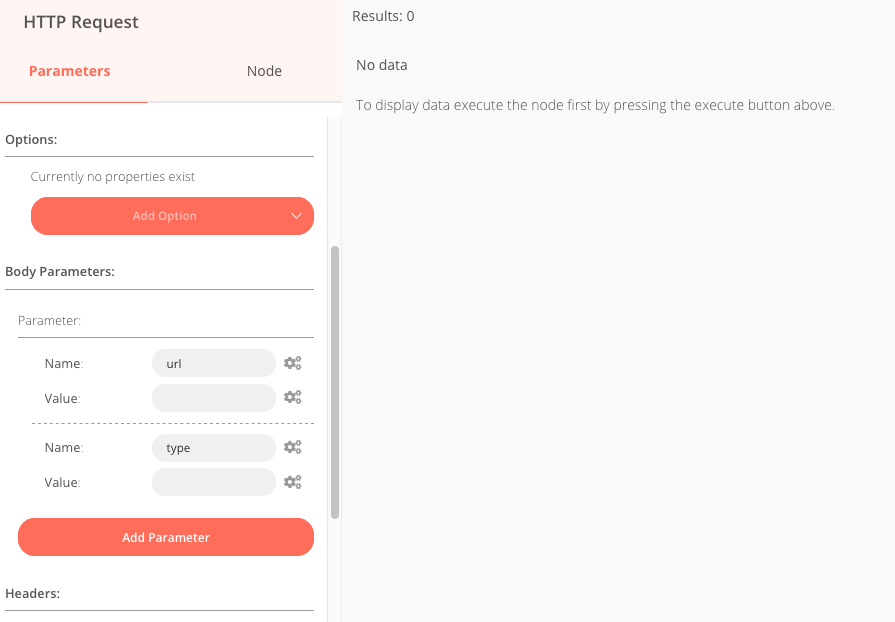Focus the empty Value field under url
Image resolution: width=895 pixels, height=622 pixels.
[x=214, y=398]
